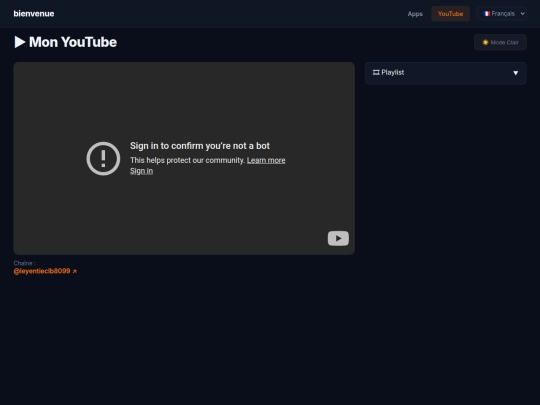This screenshot has width=540, height=405.
Task: Open the @leyentieclb8099 channel link
Action: pos(45,271)
